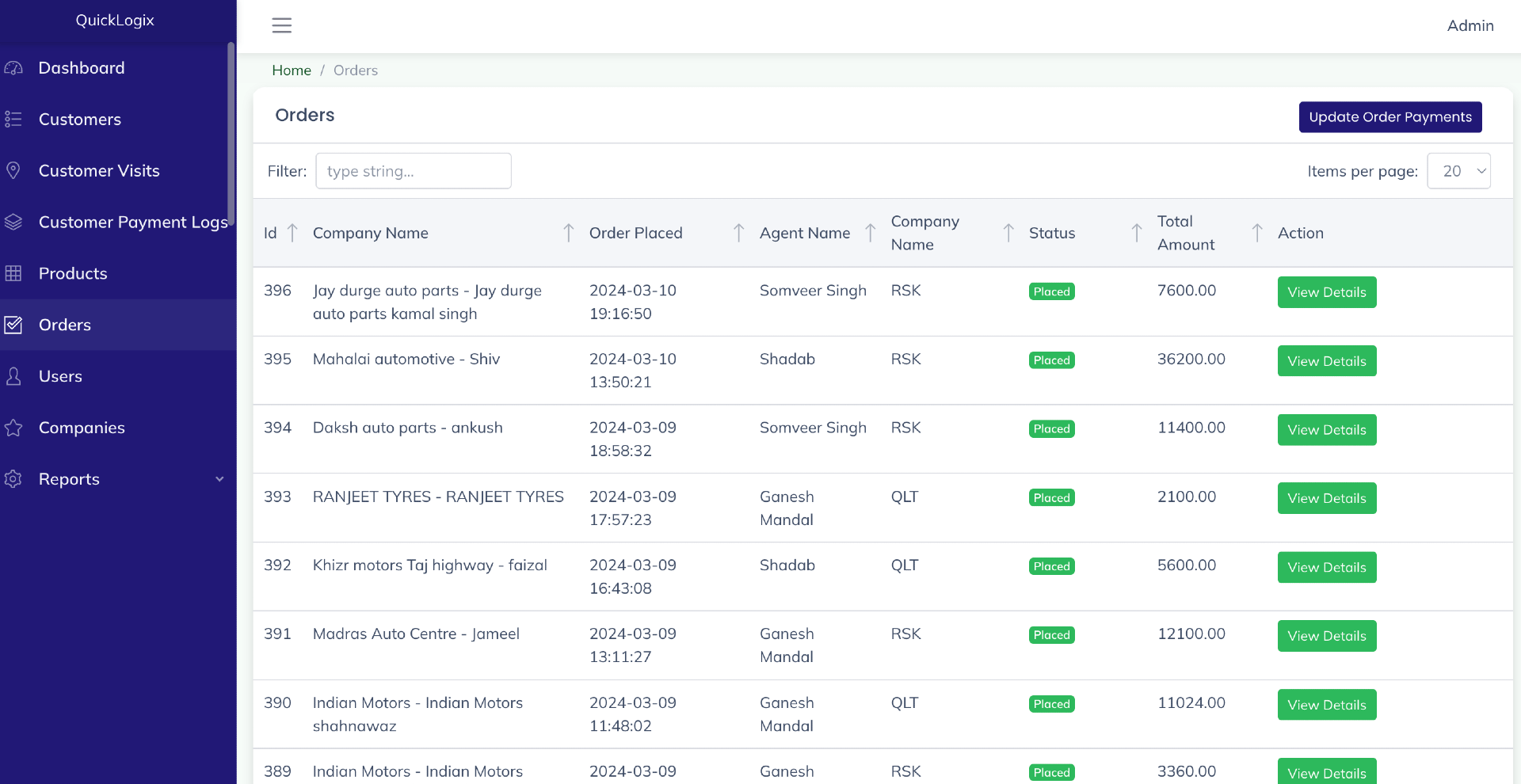Toggle sort on Order Placed column
Viewport: 1521px width, 784px height.
738,233
